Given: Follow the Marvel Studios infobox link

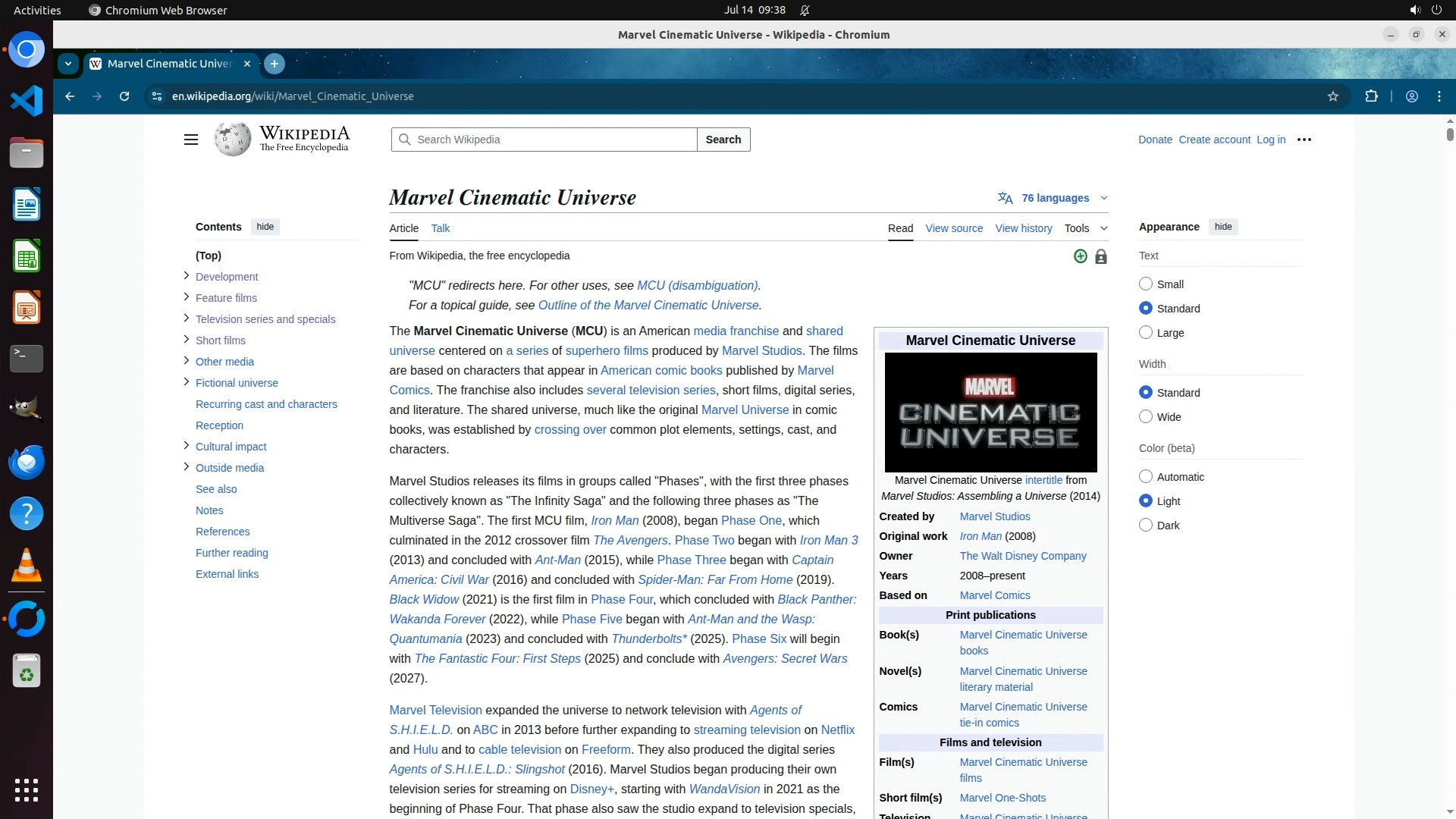Looking at the screenshot, I should [994, 516].
